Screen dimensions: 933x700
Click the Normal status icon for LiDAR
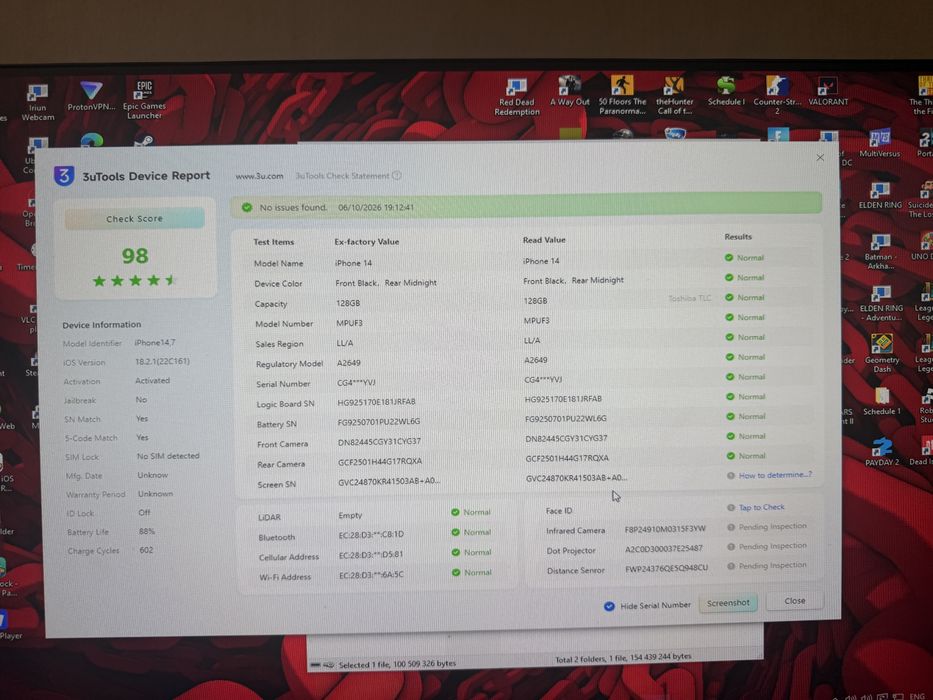(x=455, y=512)
